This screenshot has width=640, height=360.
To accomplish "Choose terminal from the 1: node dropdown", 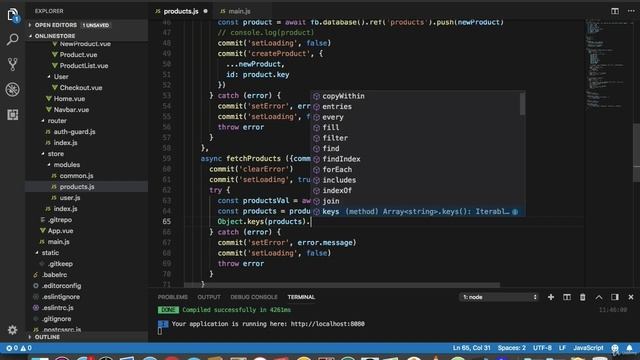I will point(499,297).
